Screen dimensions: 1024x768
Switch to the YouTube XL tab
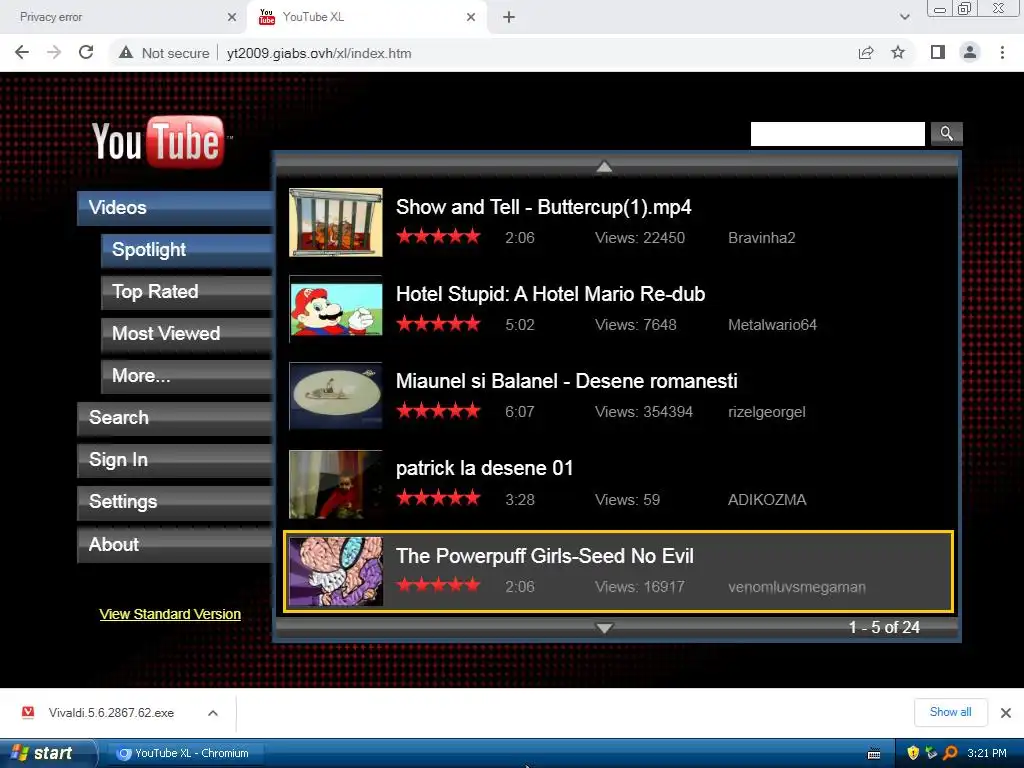coord(366,17)
